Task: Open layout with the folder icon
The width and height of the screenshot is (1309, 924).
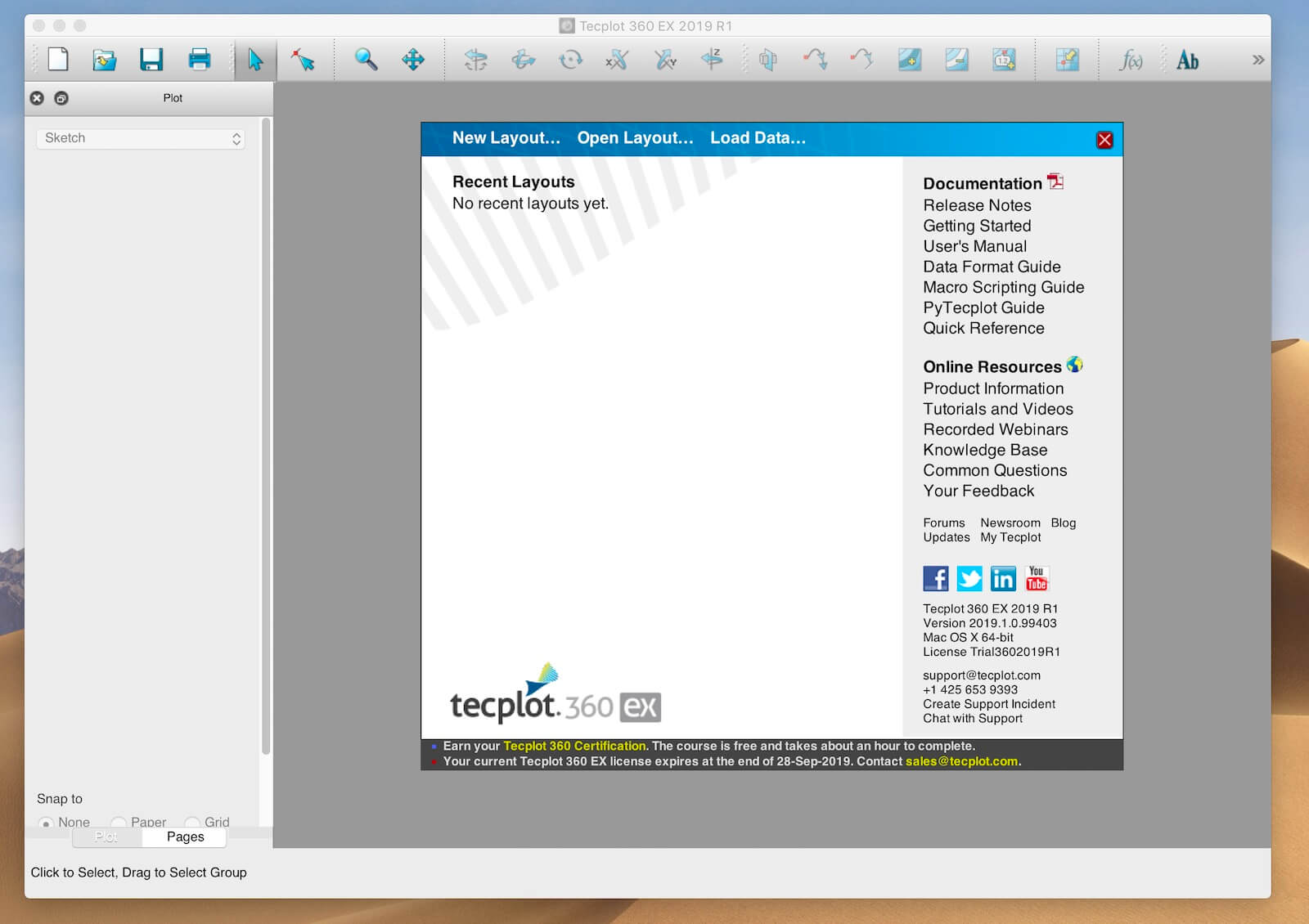Action: 105,60
